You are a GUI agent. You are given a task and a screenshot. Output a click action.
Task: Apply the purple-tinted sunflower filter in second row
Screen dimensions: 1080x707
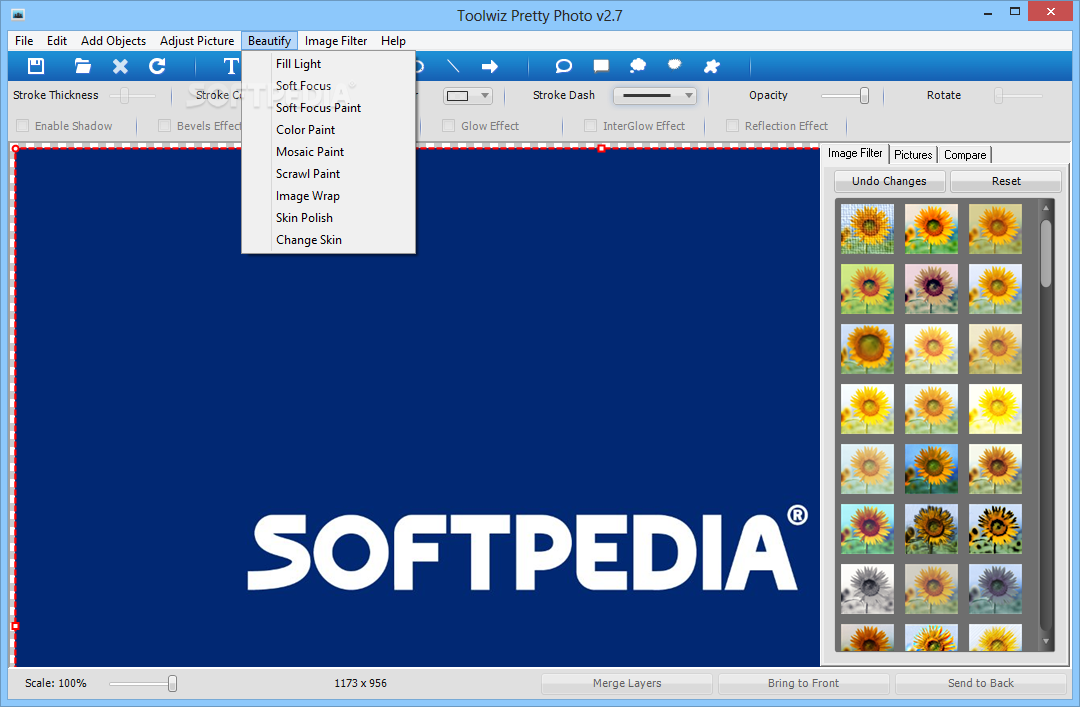[931, 289]
